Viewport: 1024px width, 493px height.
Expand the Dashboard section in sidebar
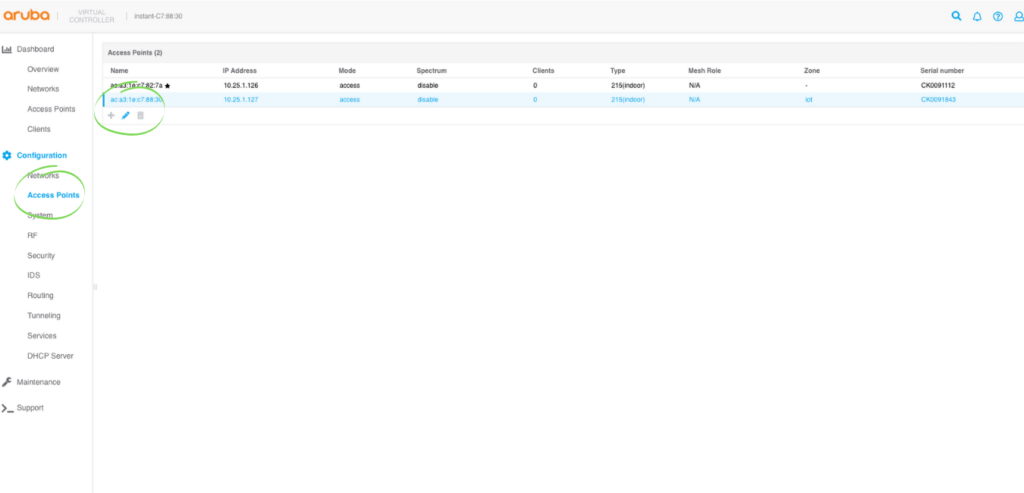tap(35, 49)
